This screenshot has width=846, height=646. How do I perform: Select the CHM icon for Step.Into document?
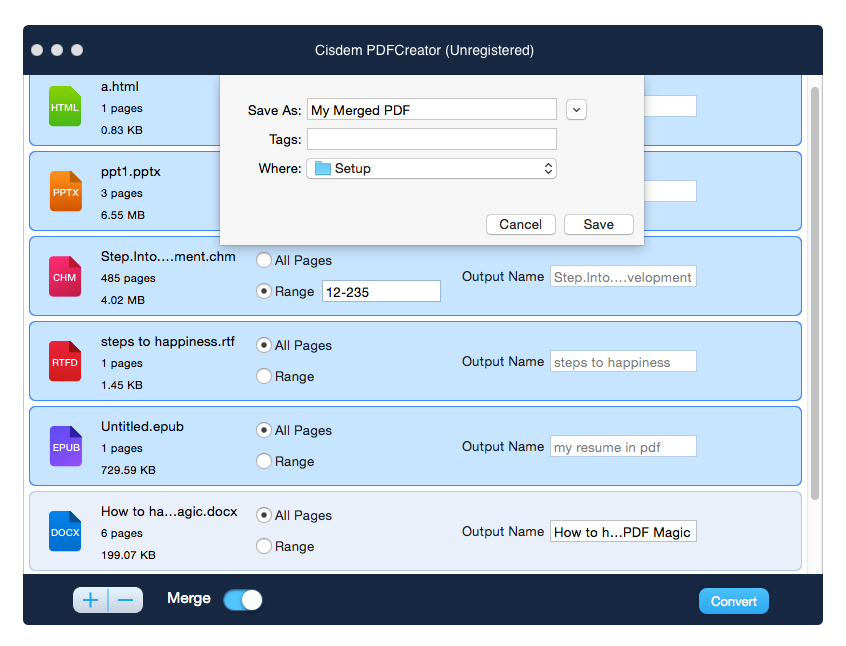(x=64, y=277)
